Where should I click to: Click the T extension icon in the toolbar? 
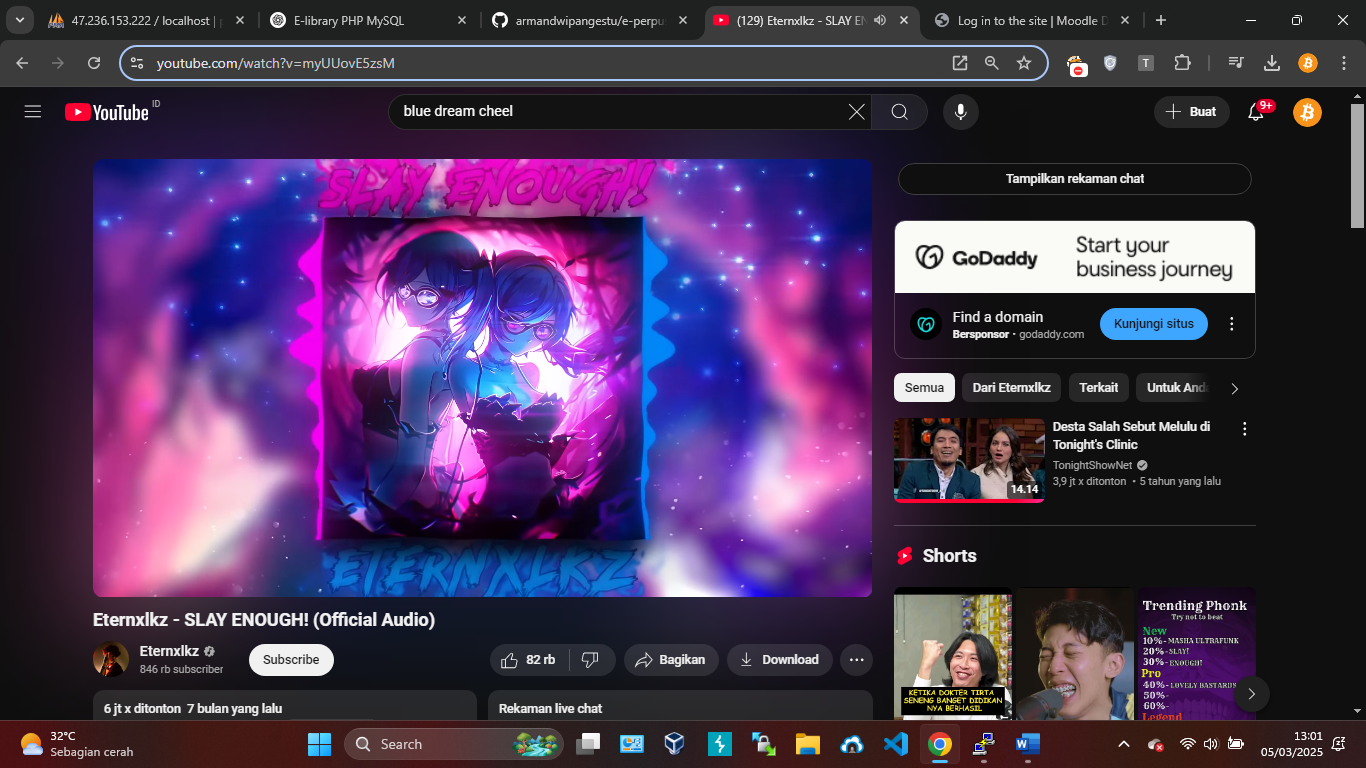click(x=1146, y=63)
